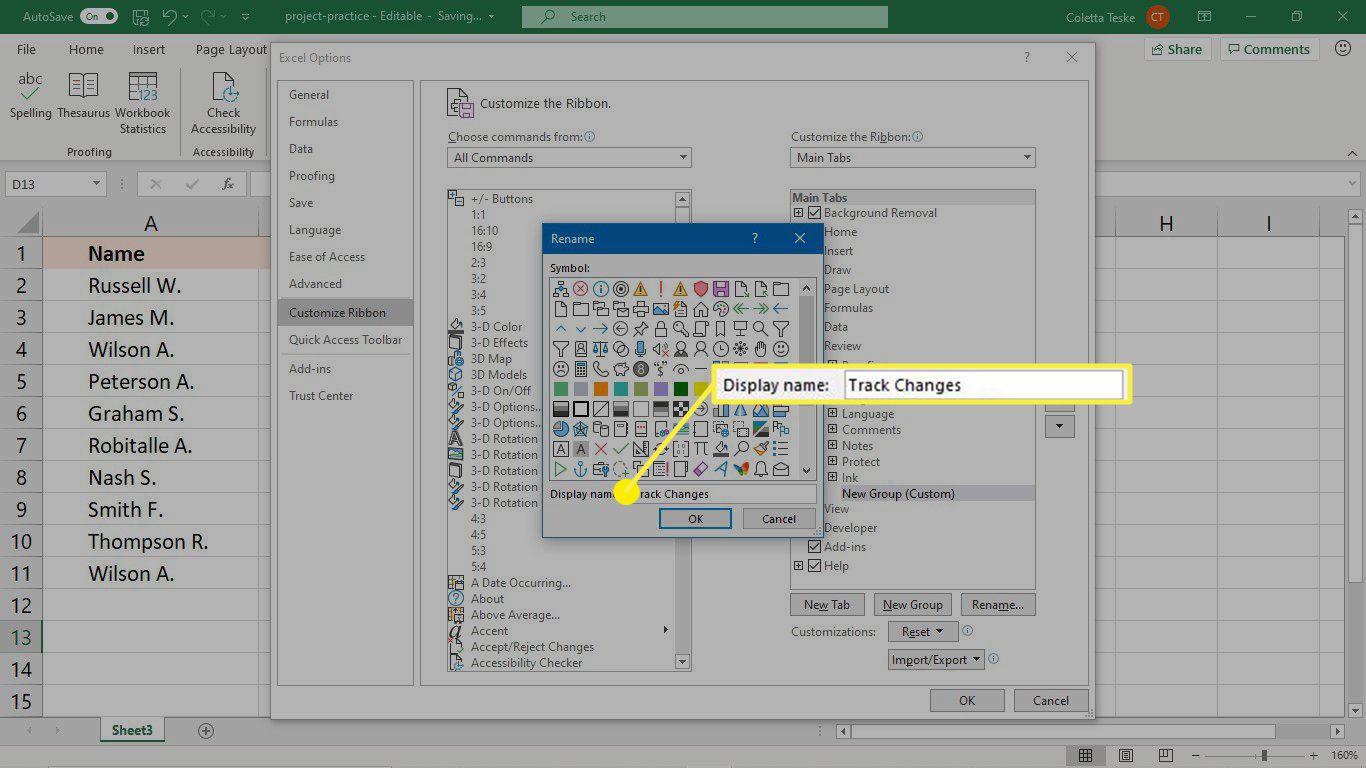Pick the purple floppy disk save symbol
The image size is (1366, 768).
(721, 289)
